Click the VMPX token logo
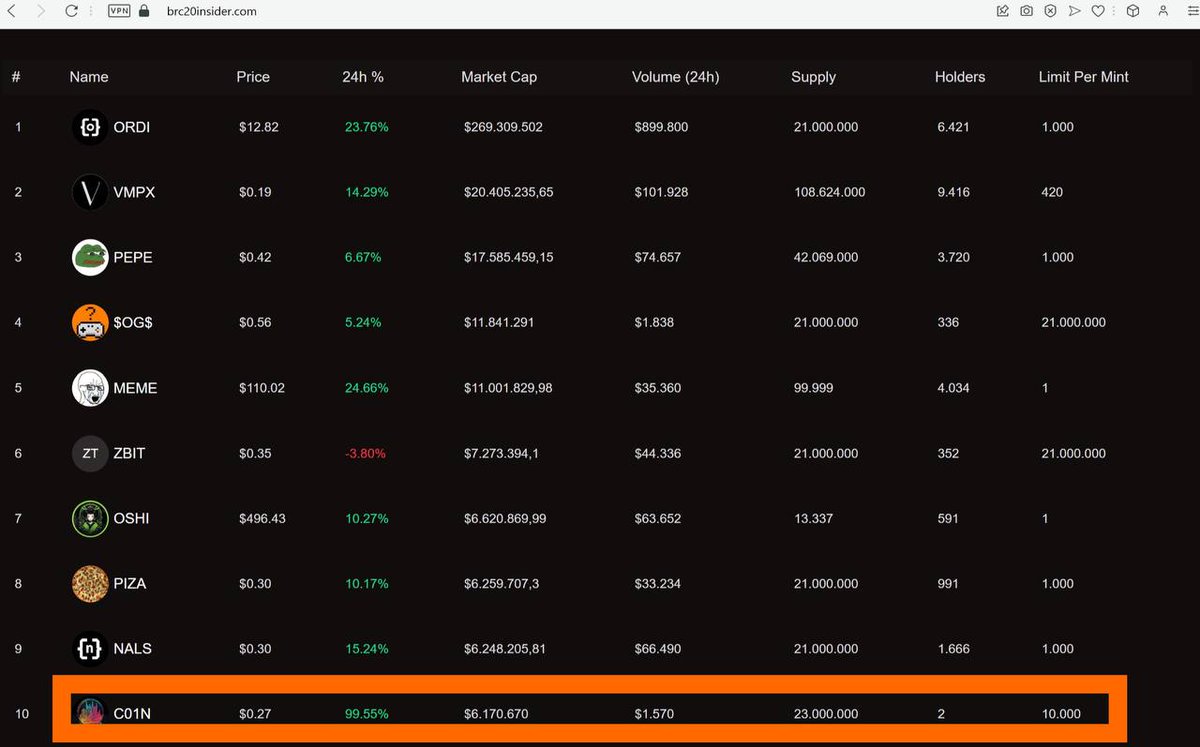Viewport: 1200px width, 747px height. [90, 192]
